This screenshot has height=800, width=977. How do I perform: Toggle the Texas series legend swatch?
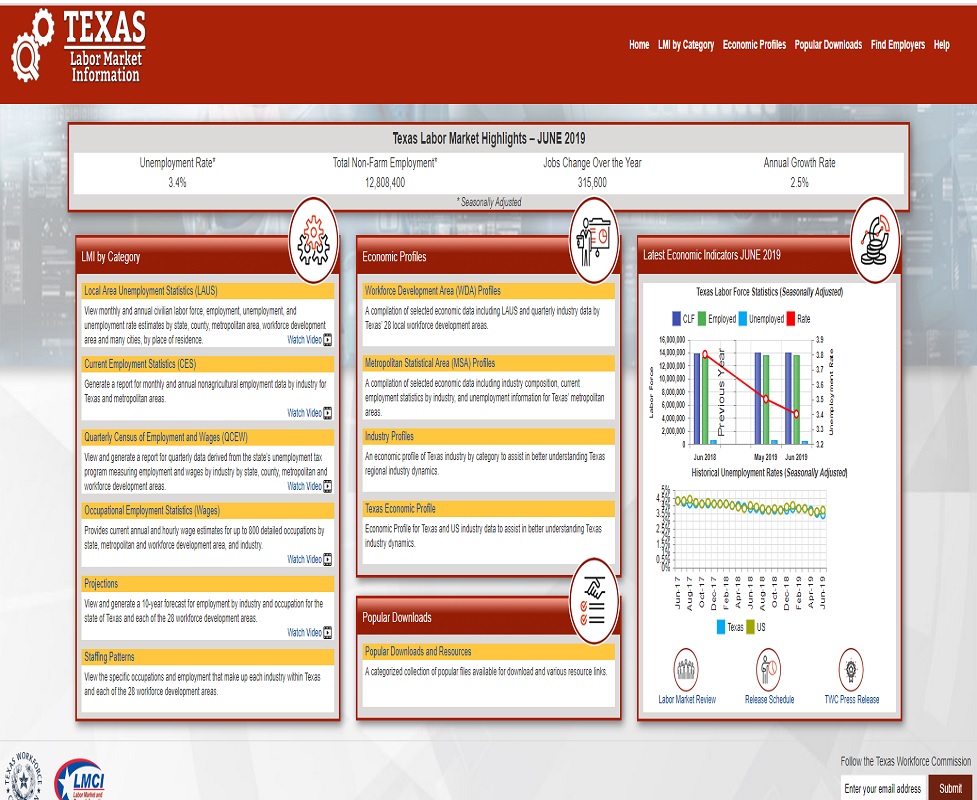(721, 627)
